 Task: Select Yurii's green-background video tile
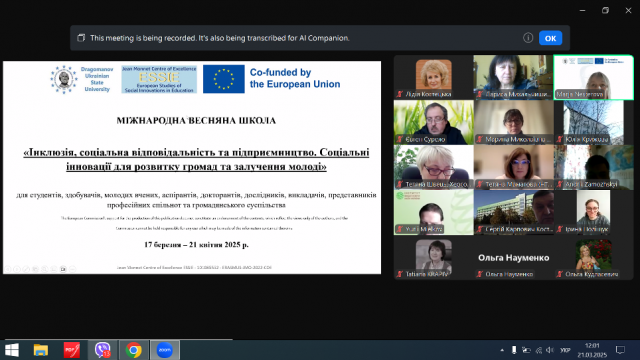(433, 212)
